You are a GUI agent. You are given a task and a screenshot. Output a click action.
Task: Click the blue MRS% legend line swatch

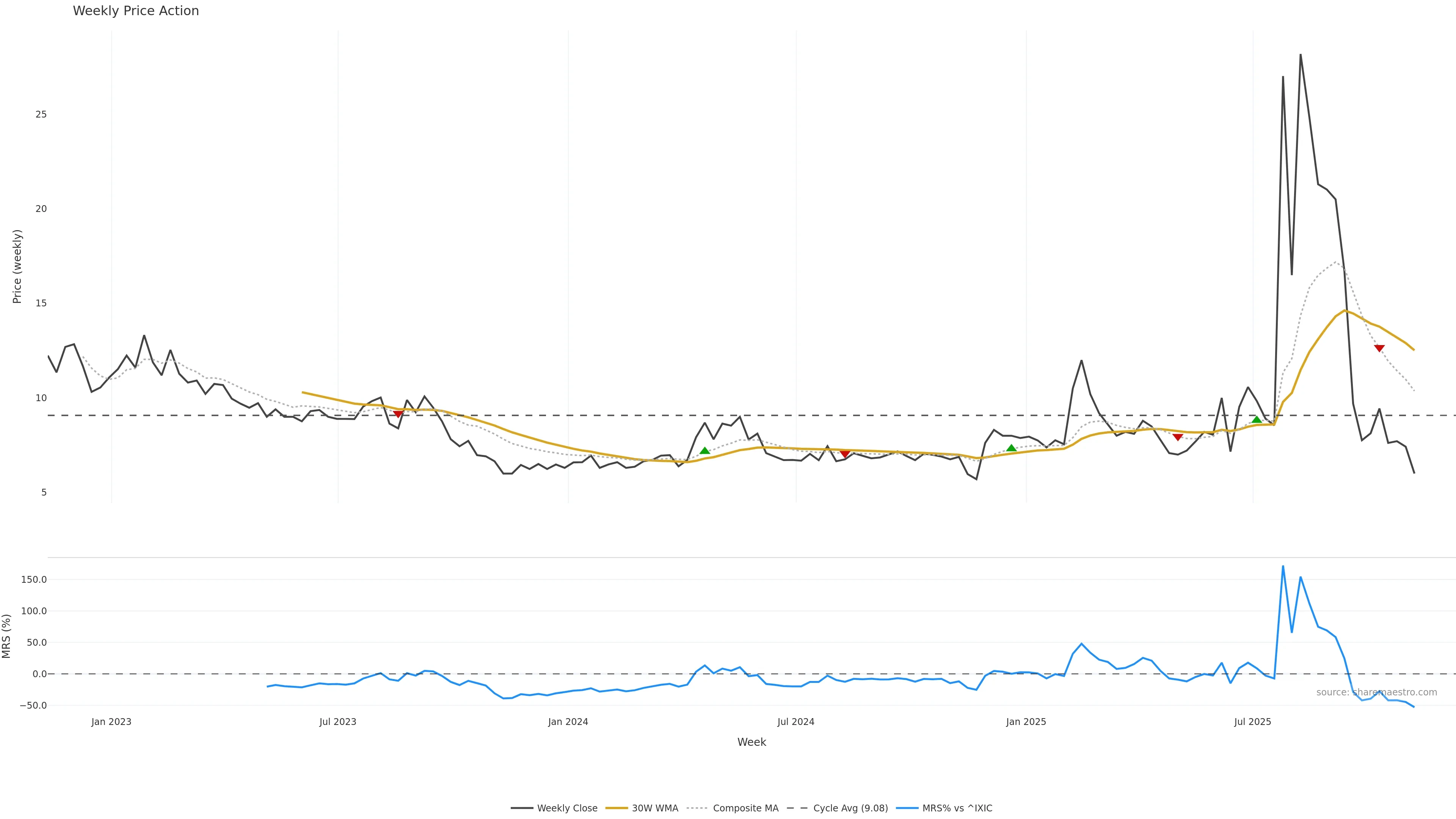click(x=907, y=808)
